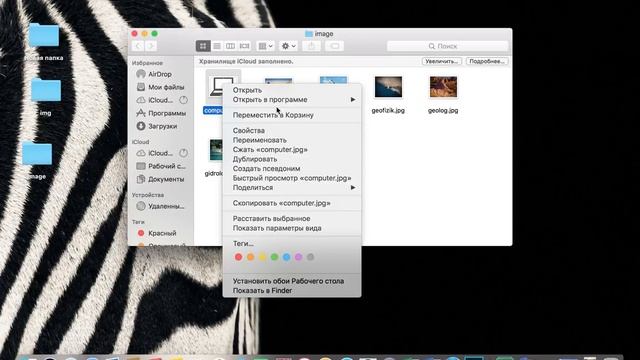Expand the Поделиться submenu

pos(291,188)
